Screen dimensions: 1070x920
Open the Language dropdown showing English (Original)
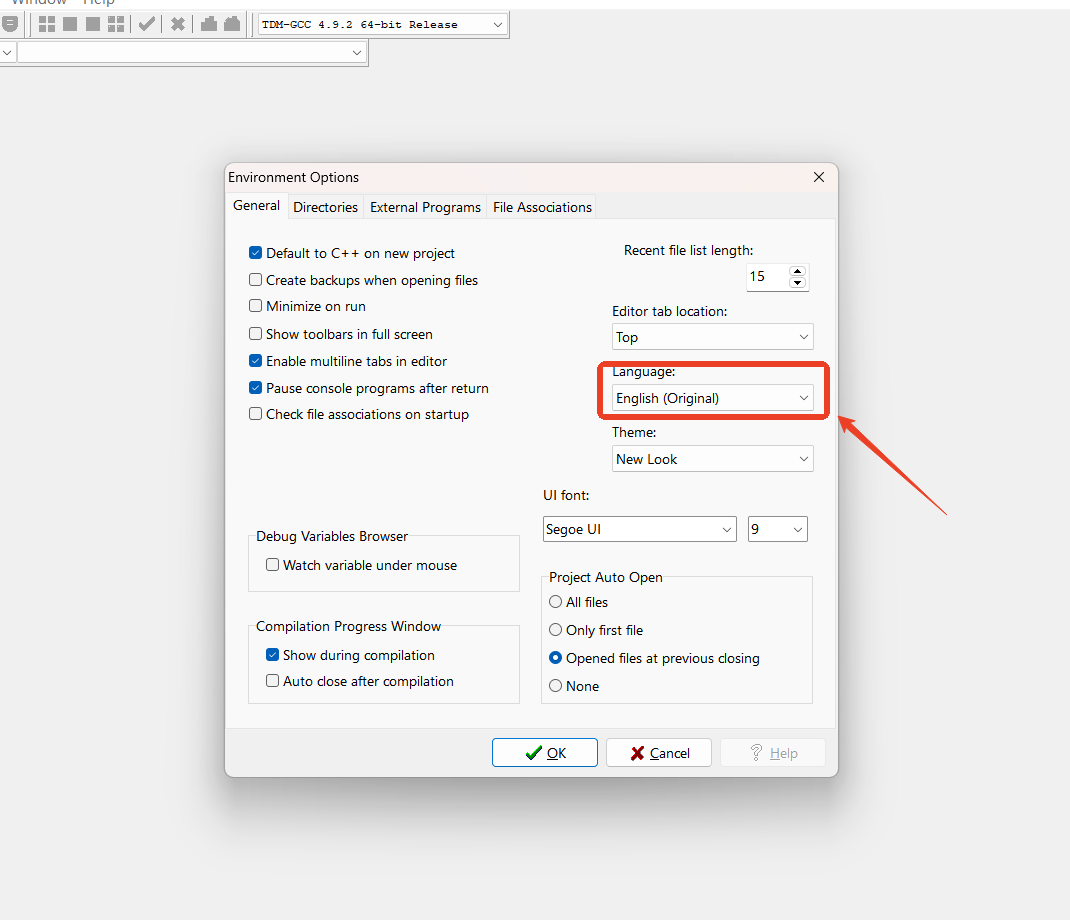[712, 398]
